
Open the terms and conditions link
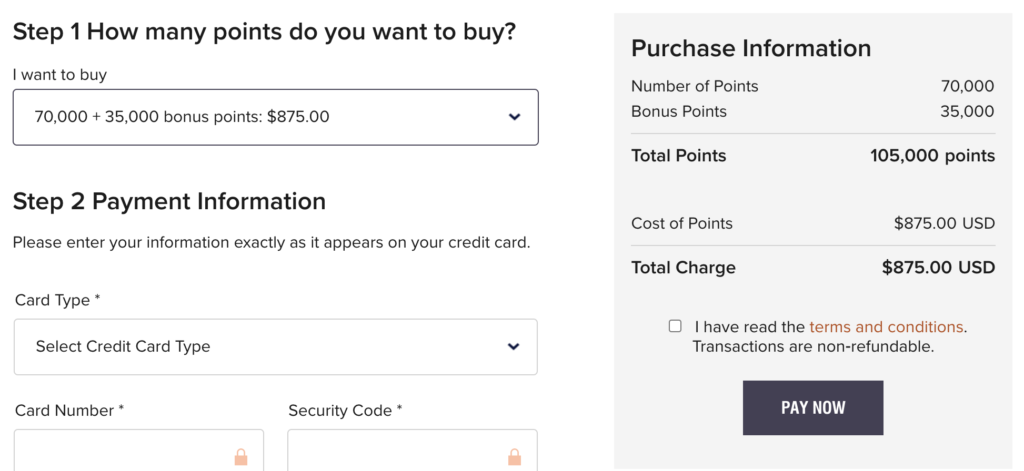pyautogui.click(x=886, y=327)
